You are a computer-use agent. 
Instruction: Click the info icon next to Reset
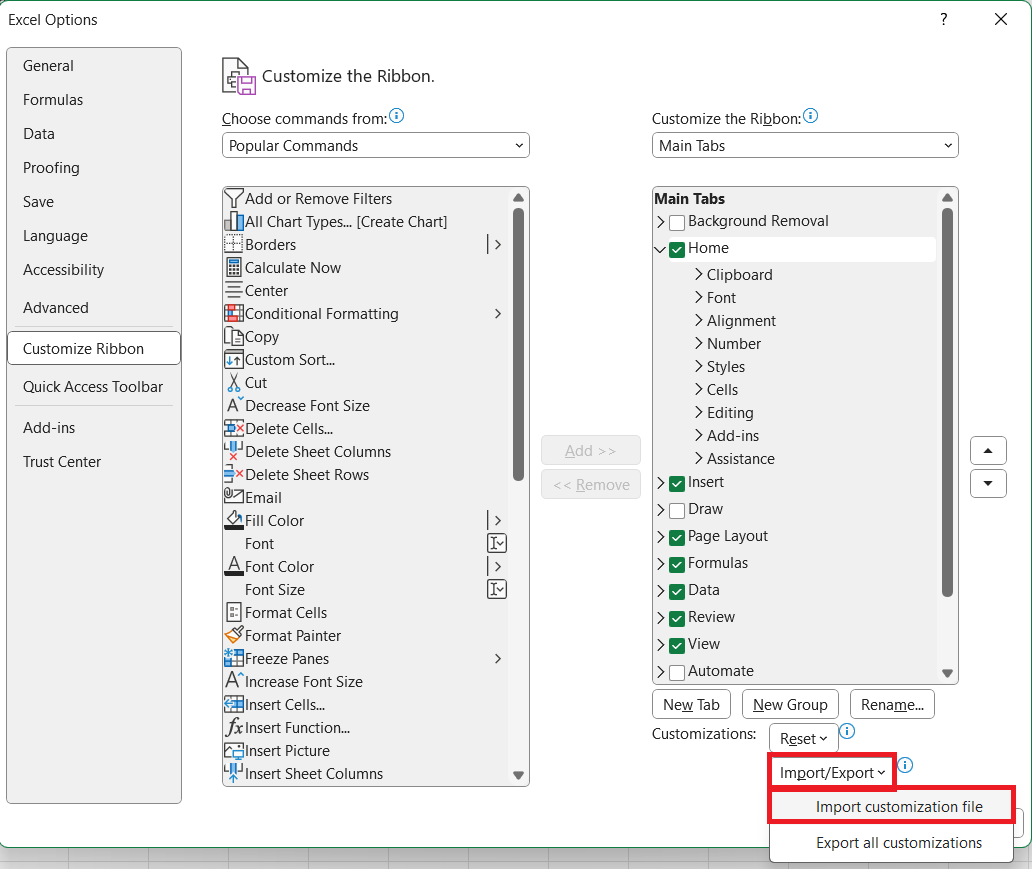(x=847, y=731)
